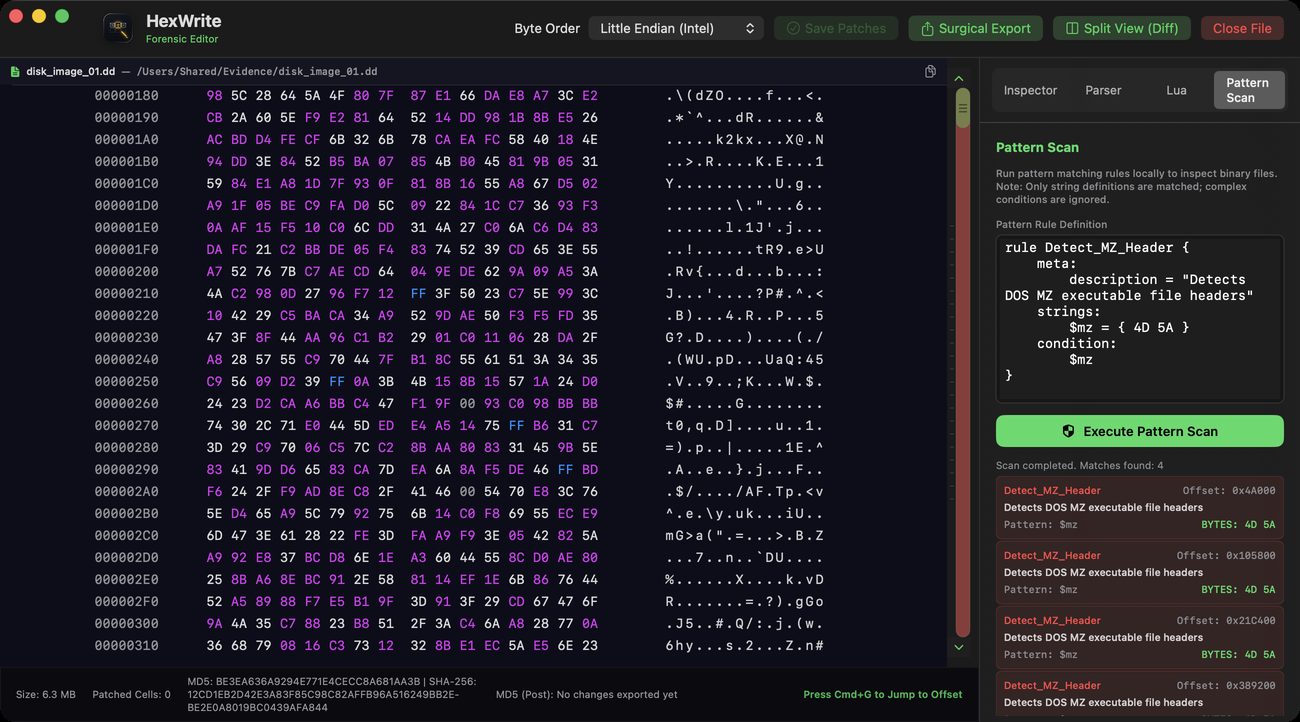This screenshot has width=1300, height=722.
Task: Click the Patched Cells: 0 status entry
Action: pos(131,694)
